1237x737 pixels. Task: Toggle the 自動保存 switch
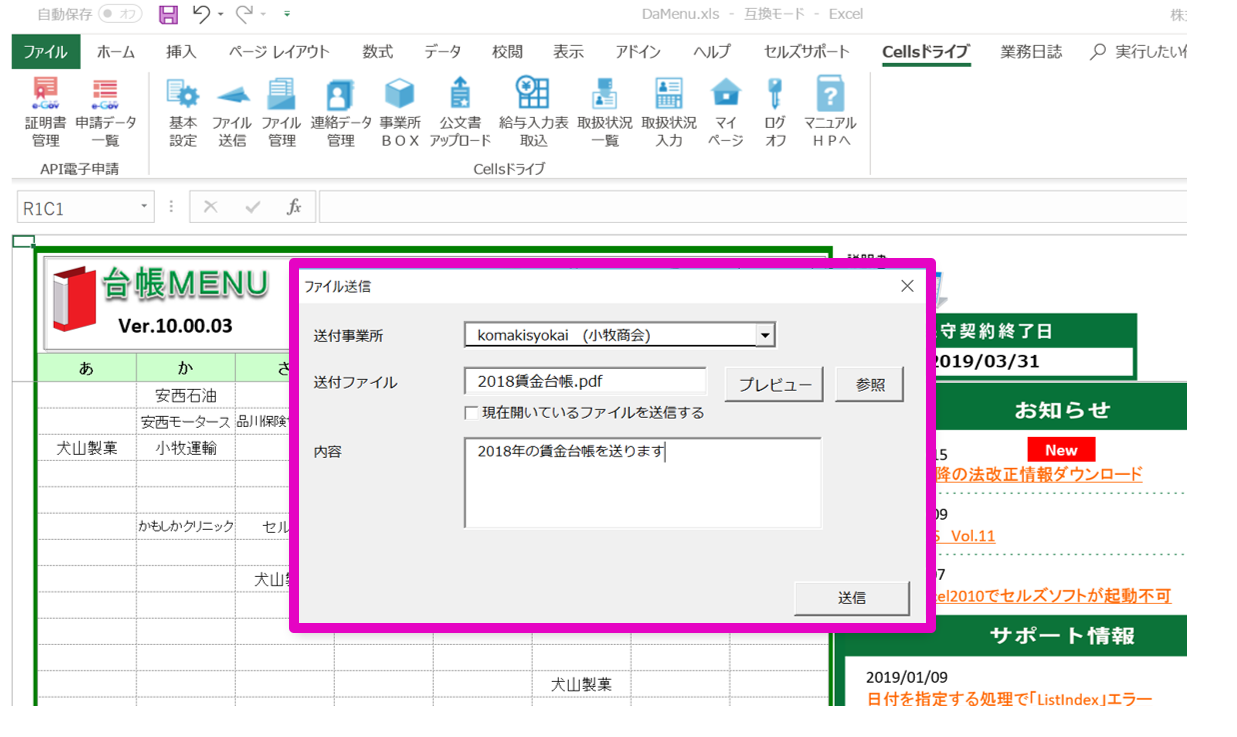pyautogui.click(x=121, y=15)
